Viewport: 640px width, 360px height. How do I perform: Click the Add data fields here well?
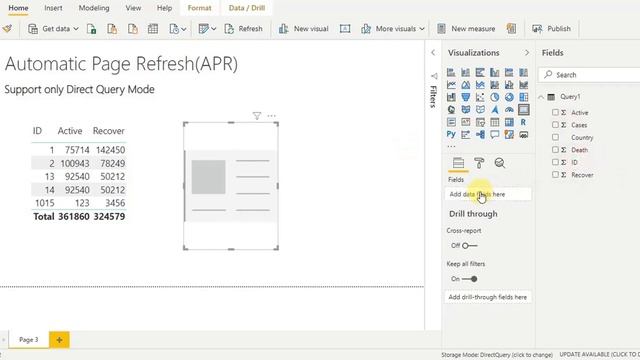tap(488, 194)
